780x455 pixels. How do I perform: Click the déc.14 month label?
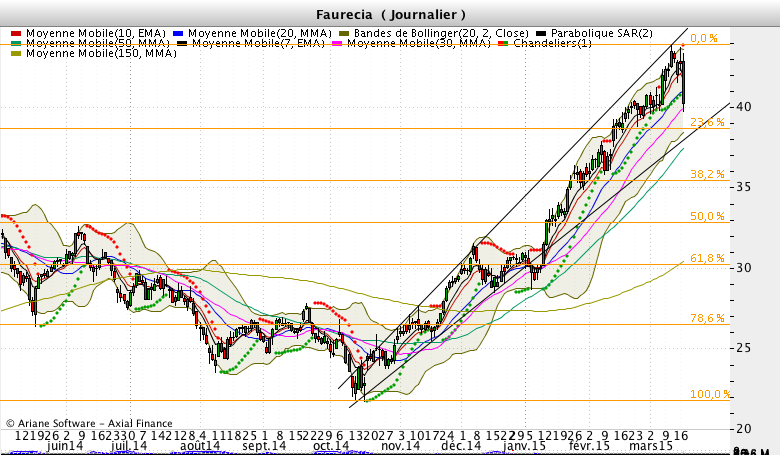[x=461, y=446]
